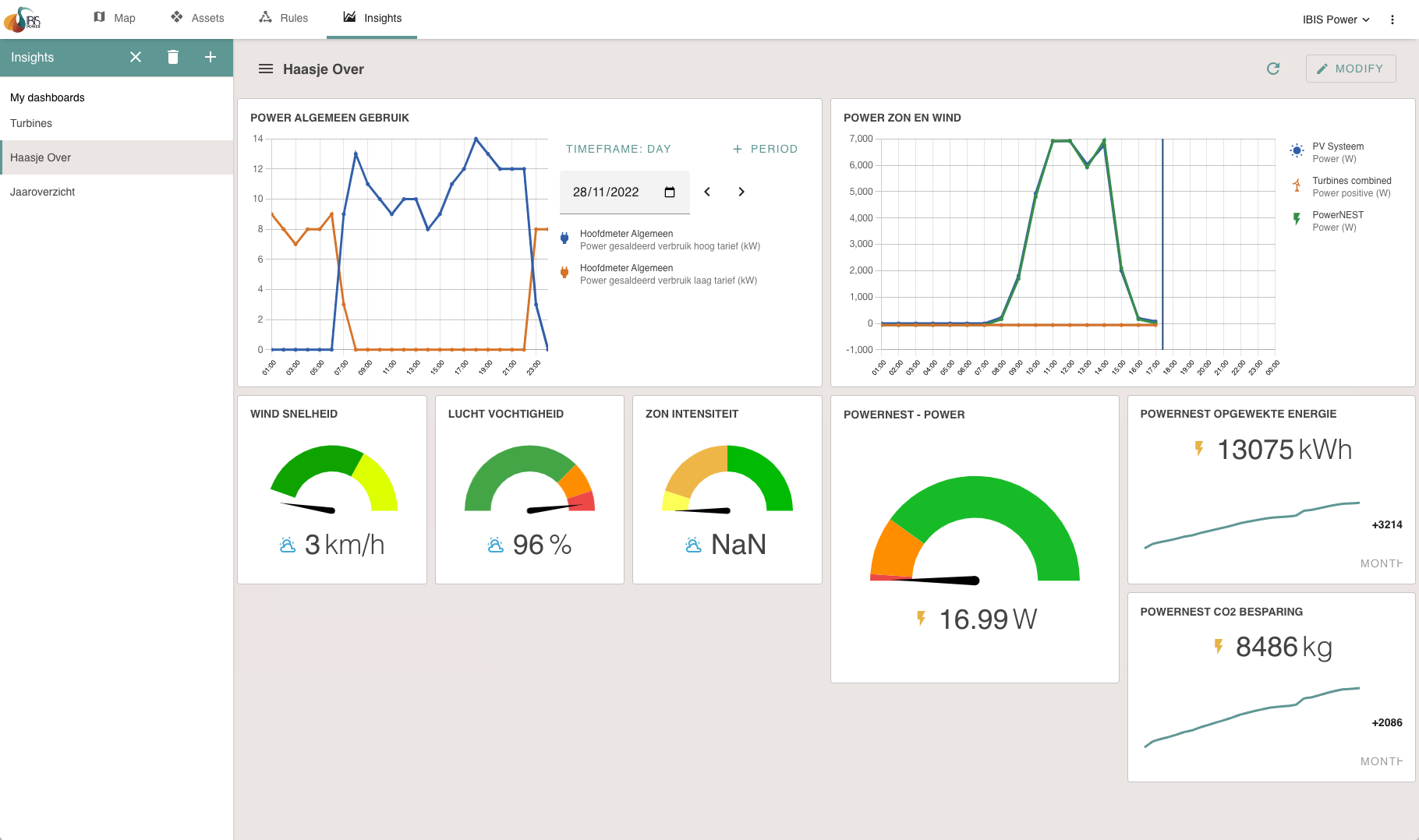Image resolution: width=1419 pixels, height=840 pixels.
Task: Click the MODIFY button
Action: (x=1350, y=69)
